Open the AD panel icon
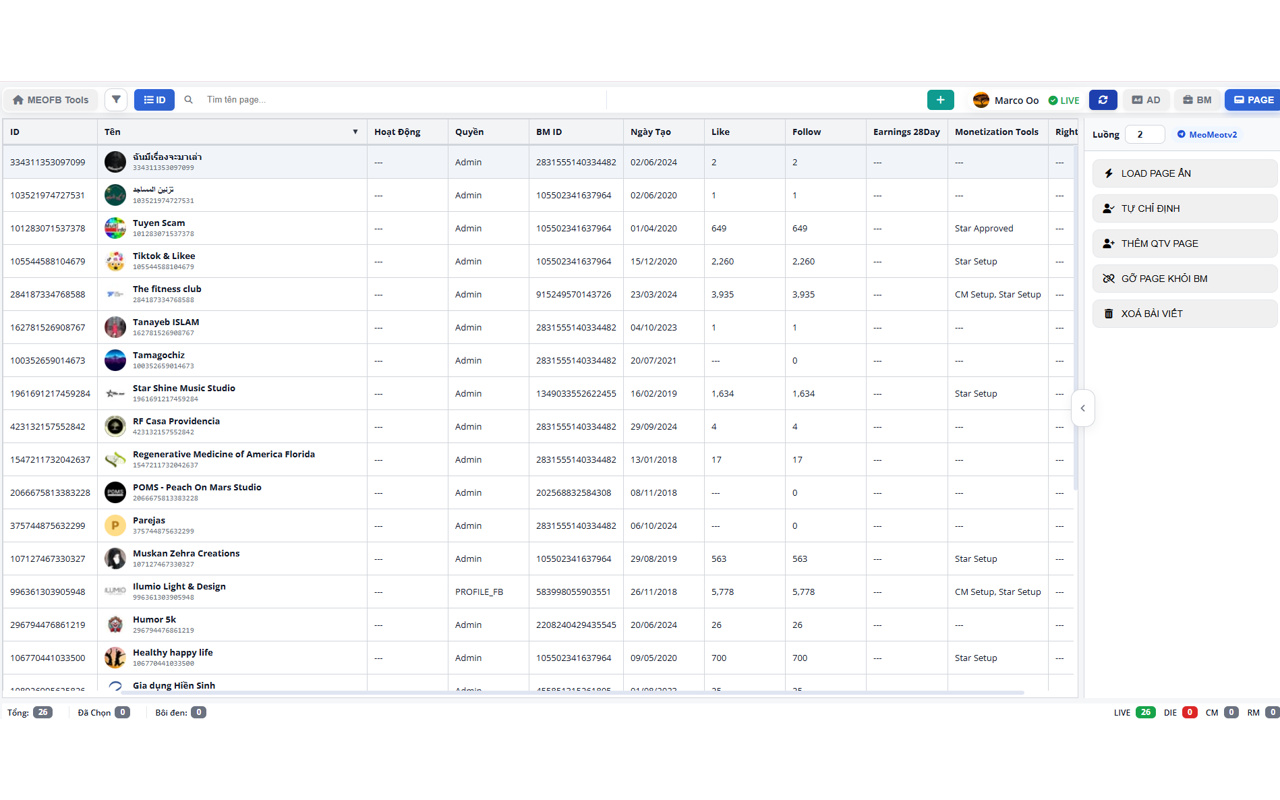 1145,99
